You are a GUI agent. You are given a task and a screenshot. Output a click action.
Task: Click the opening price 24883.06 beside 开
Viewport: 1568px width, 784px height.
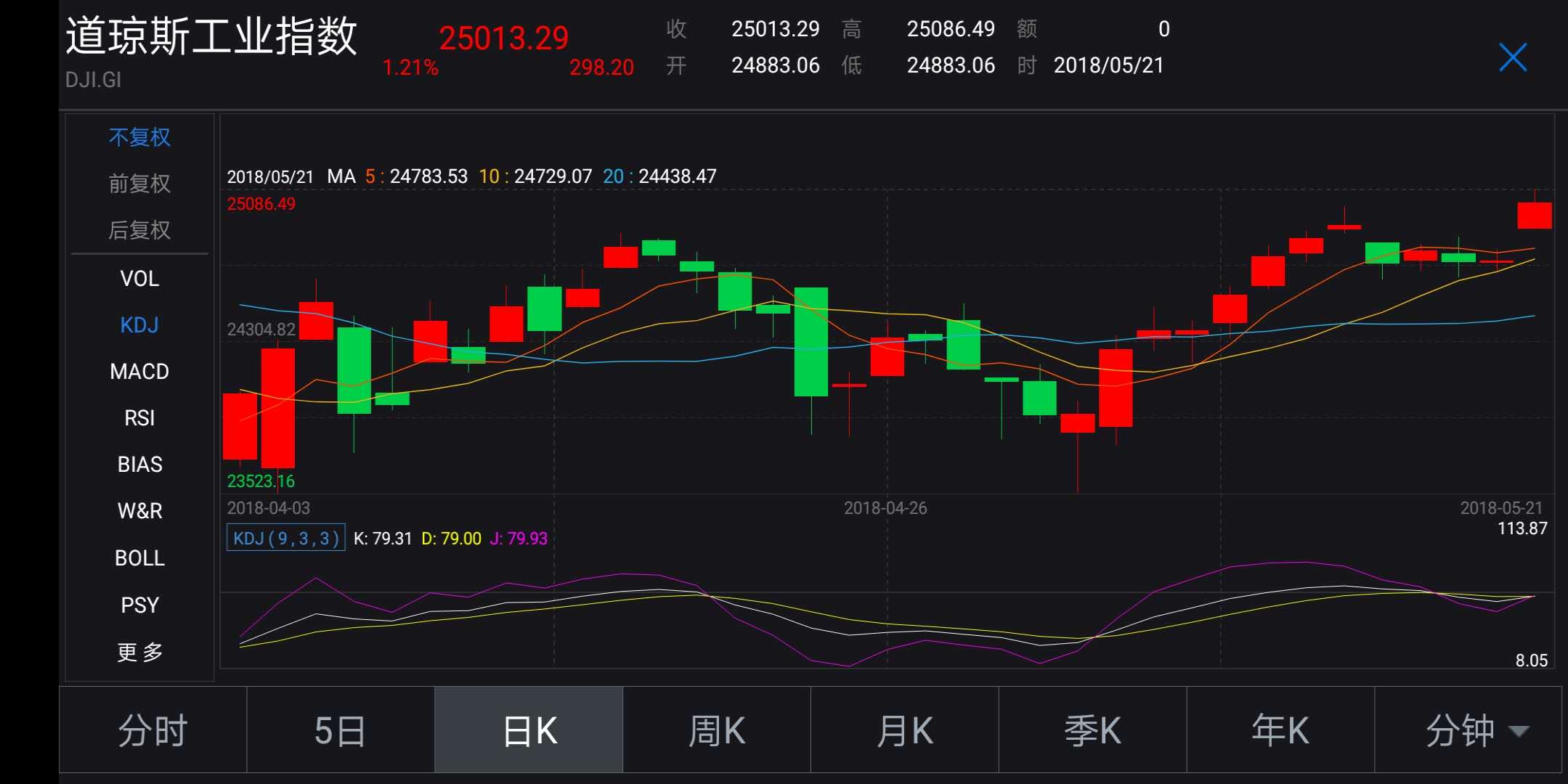[x=776, y=65]
